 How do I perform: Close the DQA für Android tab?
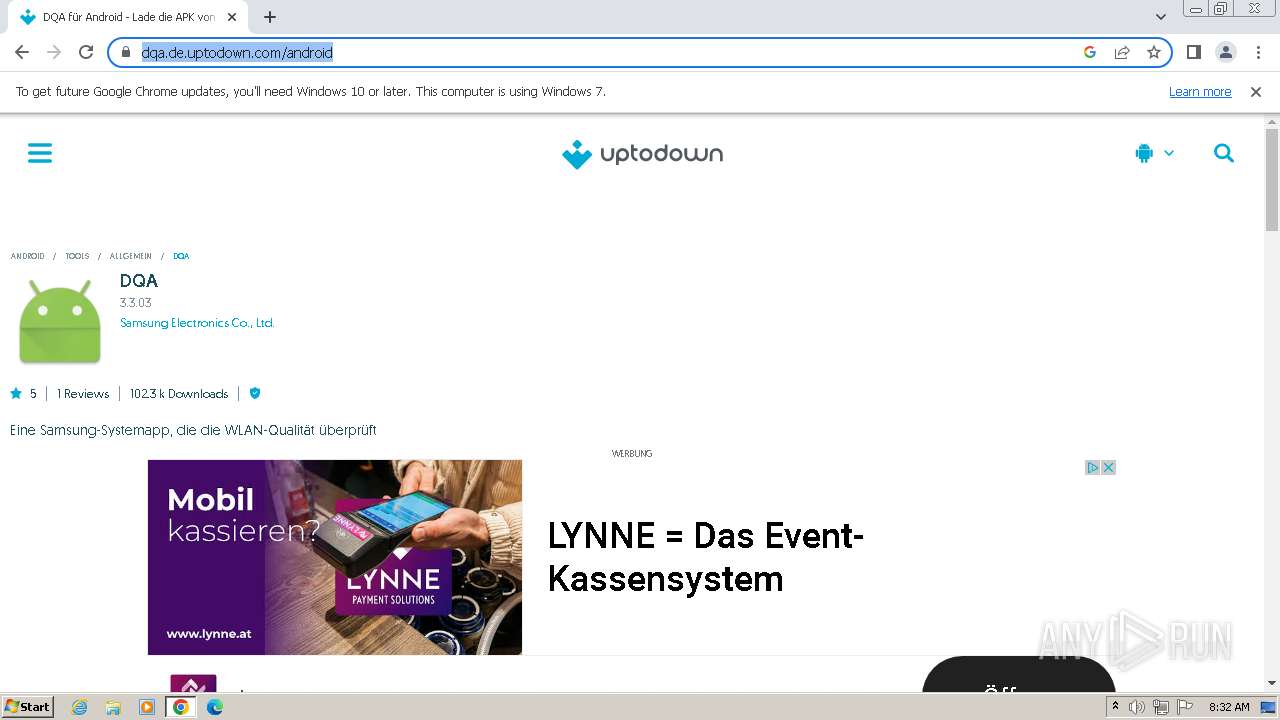pyautogui.click(x=232, y=17)
